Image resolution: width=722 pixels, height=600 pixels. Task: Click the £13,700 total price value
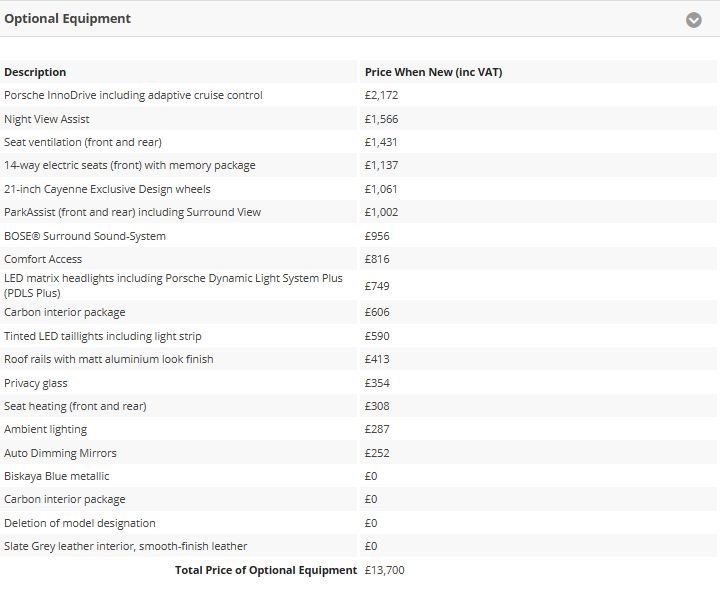[x=385, y=570]
